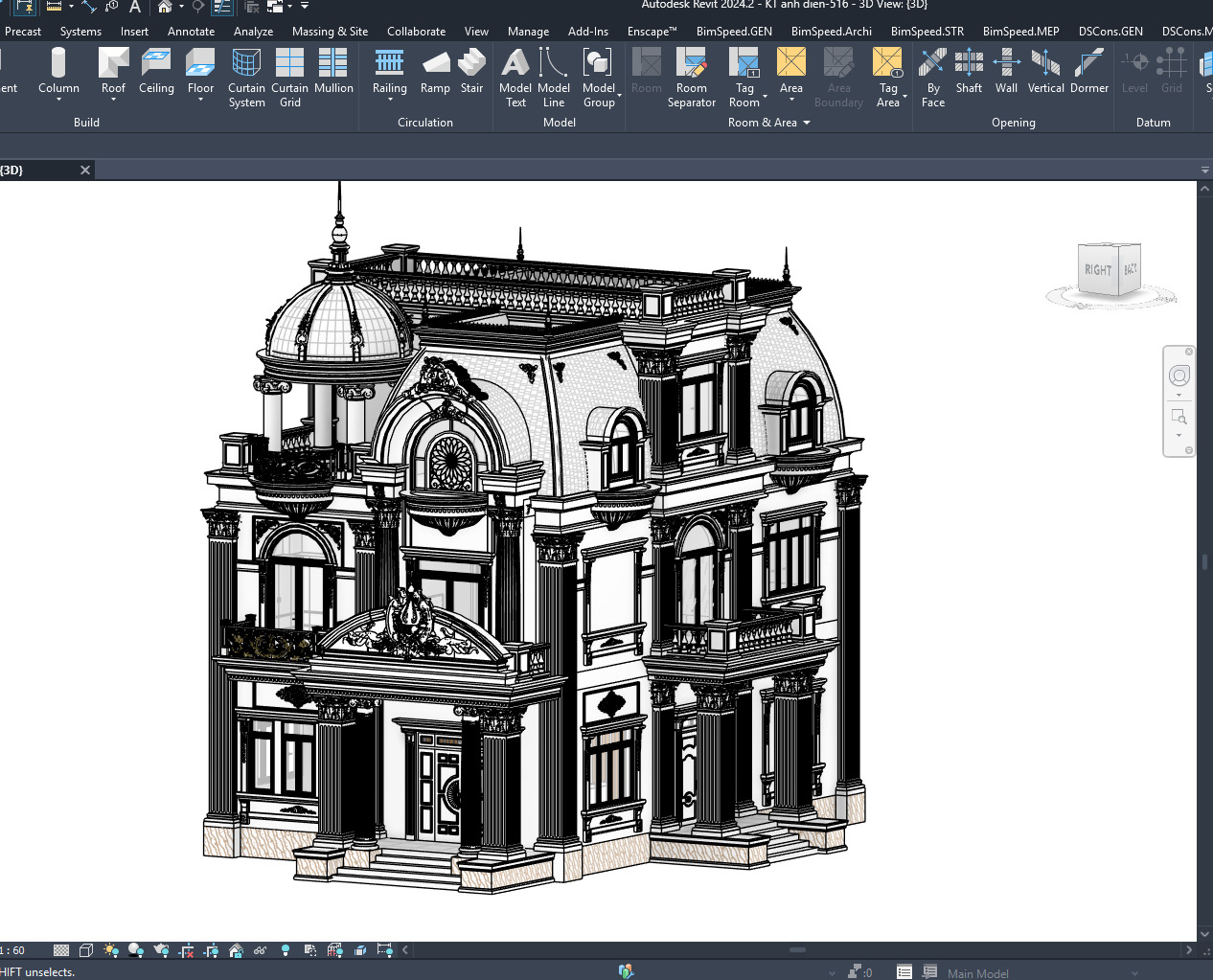The image size is (1213, 980).
Task: Select the Room Separator tool
Action: (691, 78)
